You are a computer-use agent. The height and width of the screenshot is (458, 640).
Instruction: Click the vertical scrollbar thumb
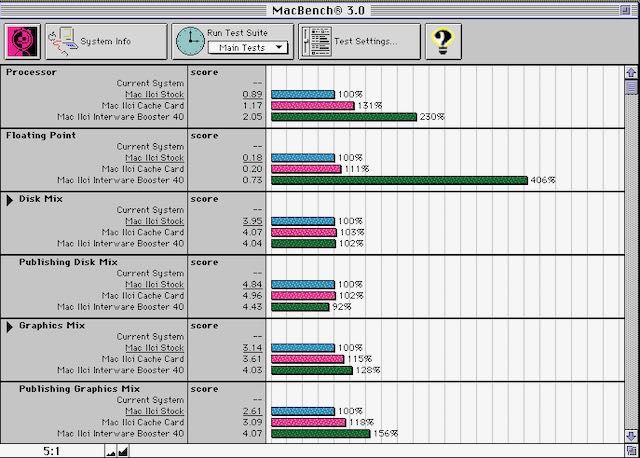point(631,87)
